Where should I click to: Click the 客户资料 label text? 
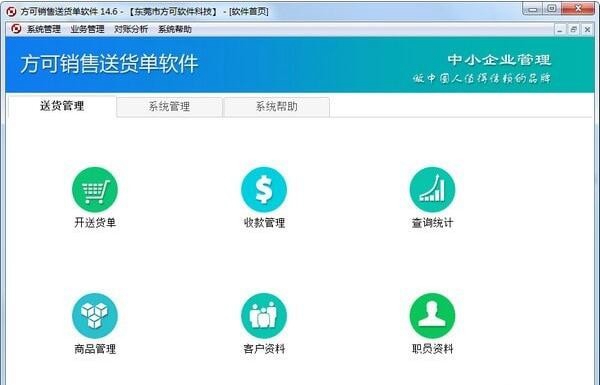[x=264, y=349]
